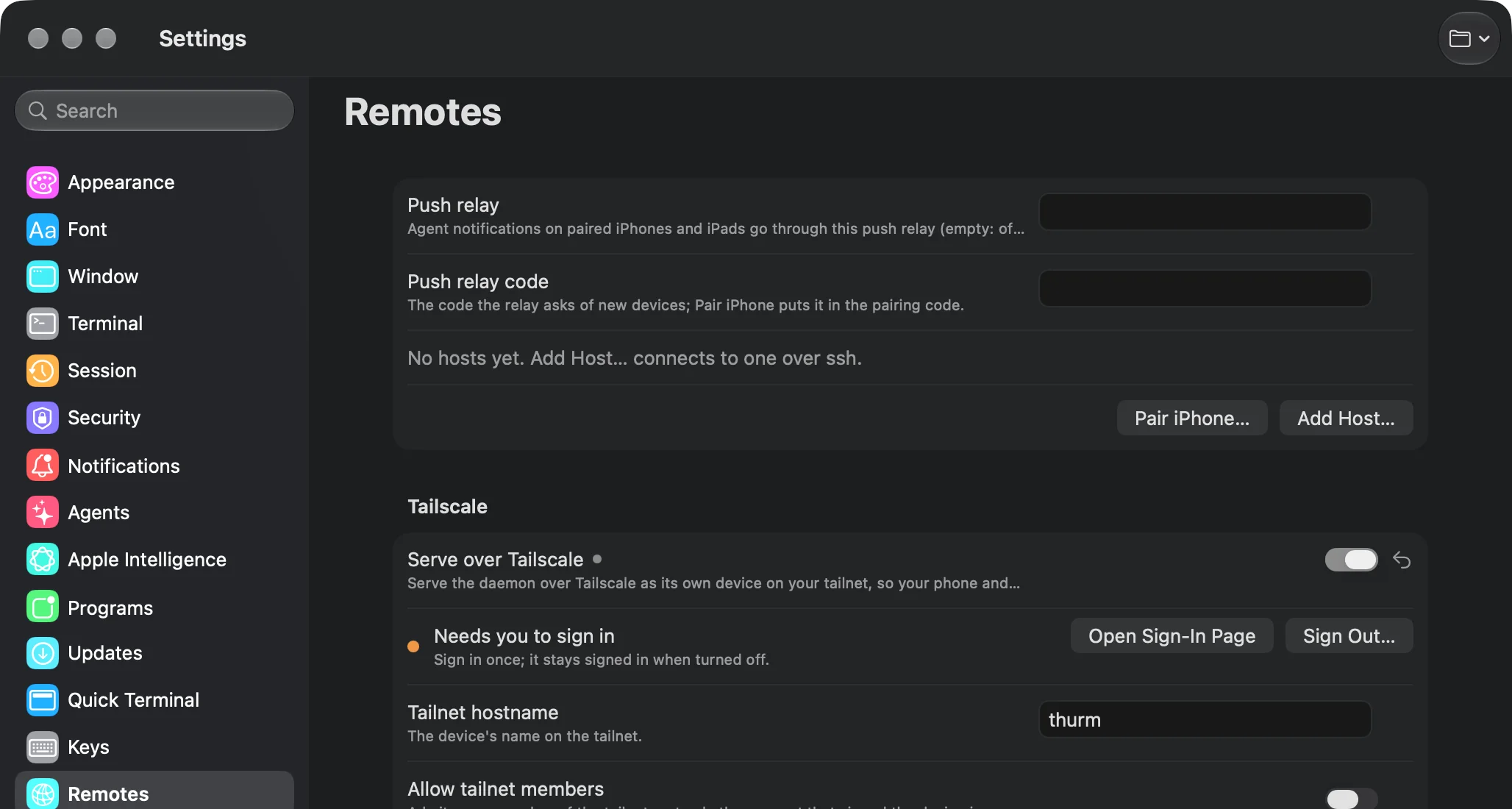This screenshot has height=809, width=1512.
Task: Open Session via its clock icon
Action: click(x=43, y=371)
